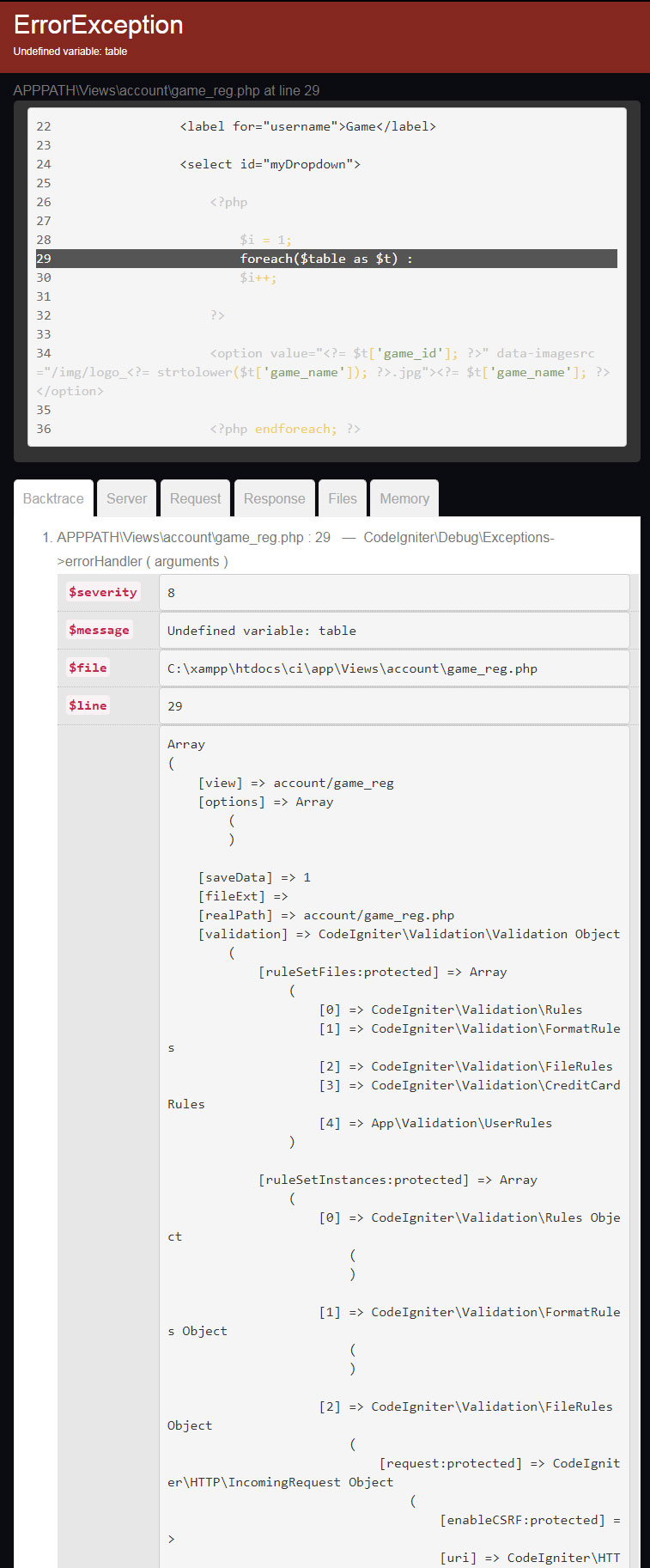The image size is (650, 1568).
Task: Click the $severity label
Action: (x=103, y=592)
